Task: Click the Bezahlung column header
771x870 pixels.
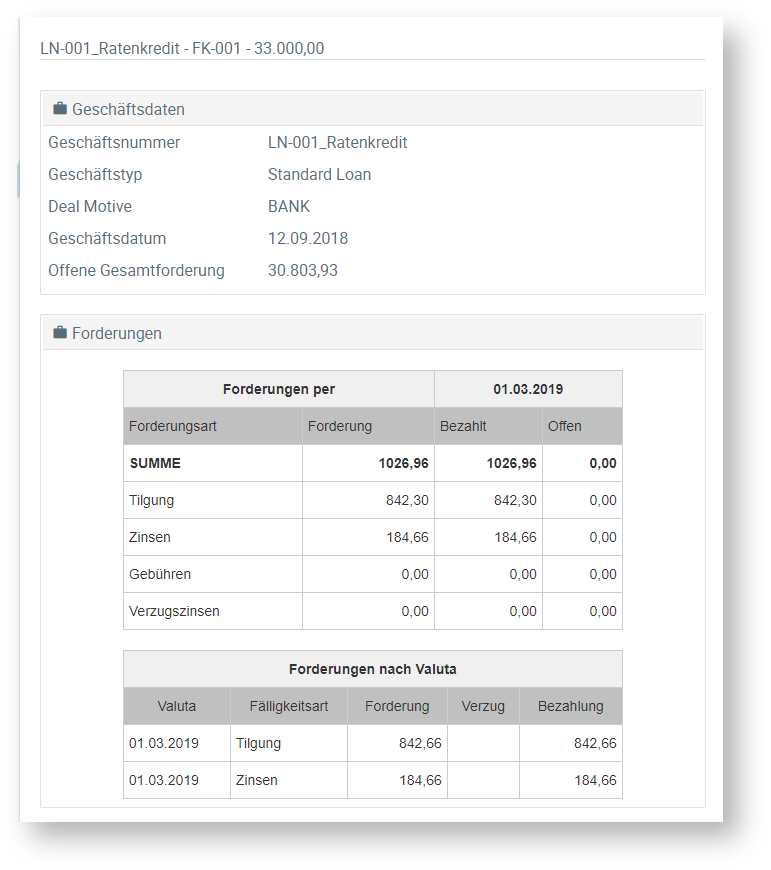Action: point(570,706)
